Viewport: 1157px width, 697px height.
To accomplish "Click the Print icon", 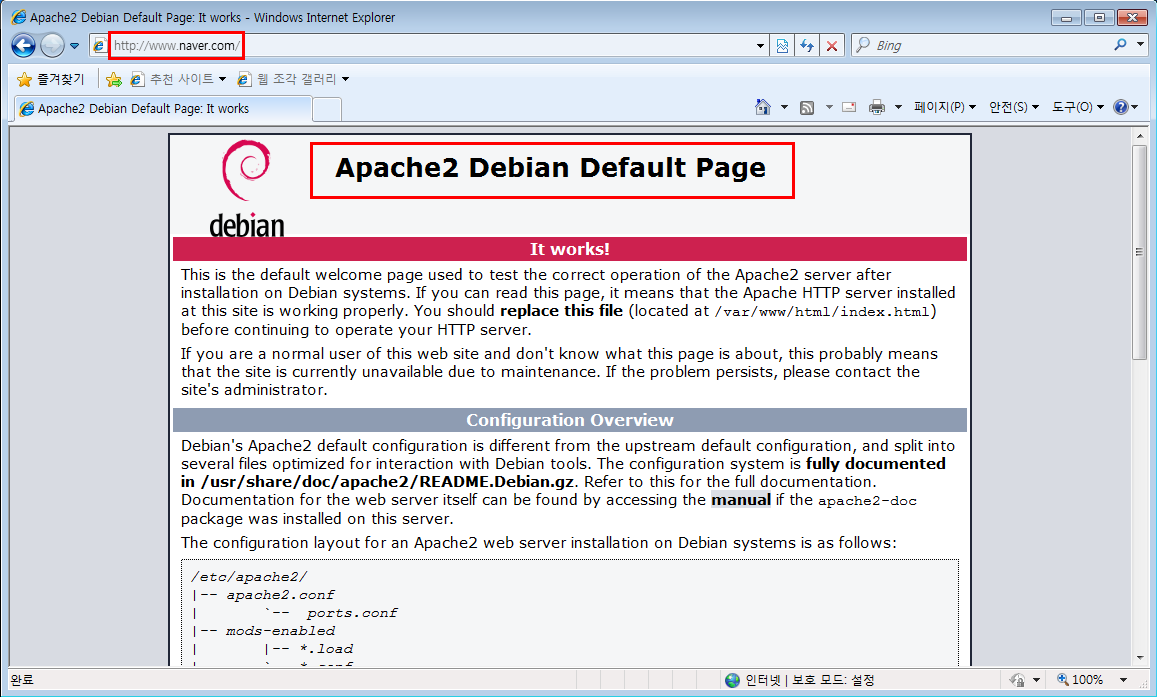I will tap(877, 108).
